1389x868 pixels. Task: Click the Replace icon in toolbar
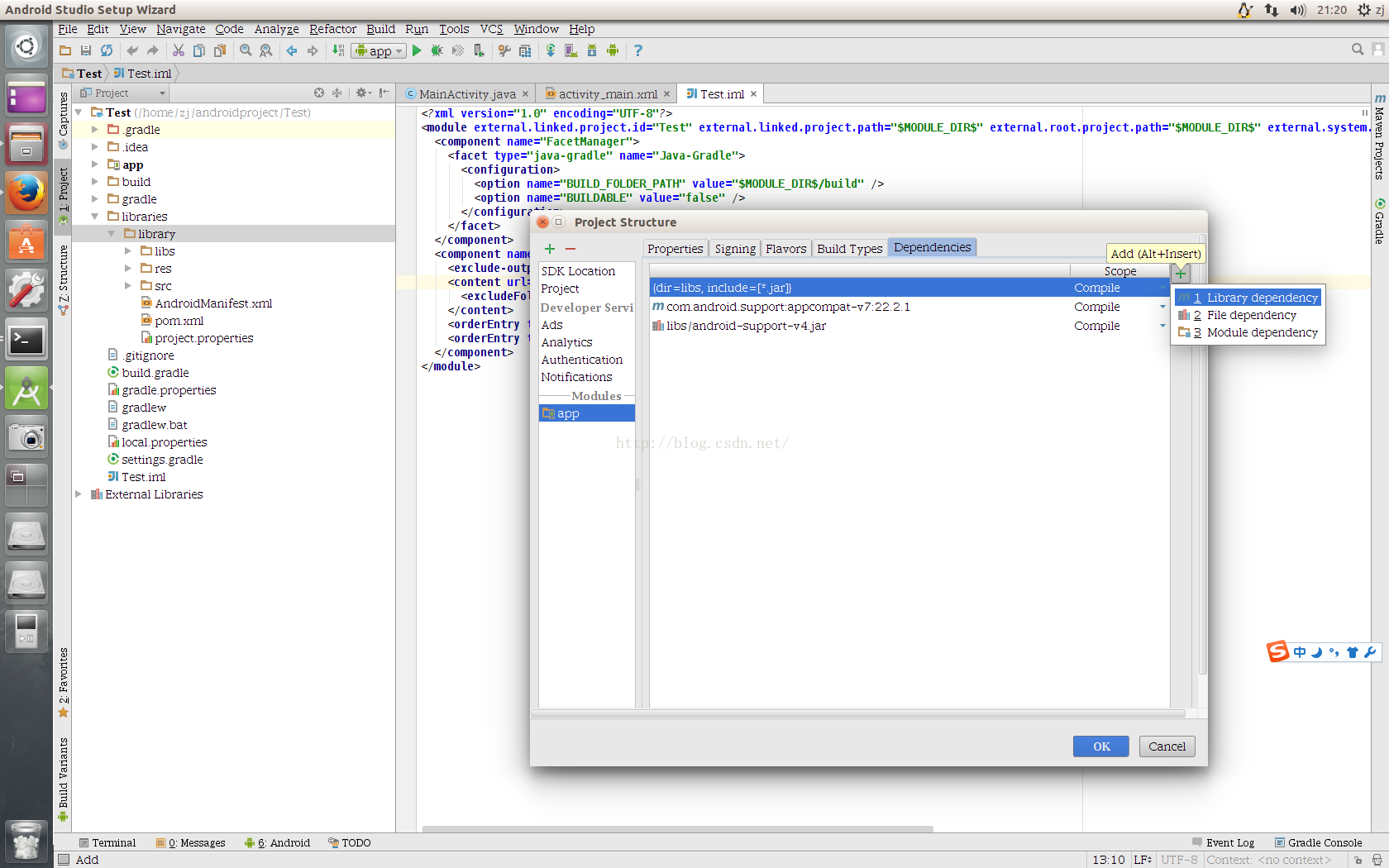(x=266, y=50)
